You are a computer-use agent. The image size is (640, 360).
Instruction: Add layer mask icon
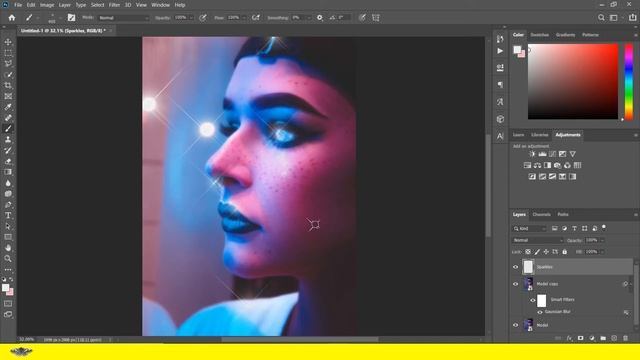click(580, 338)
